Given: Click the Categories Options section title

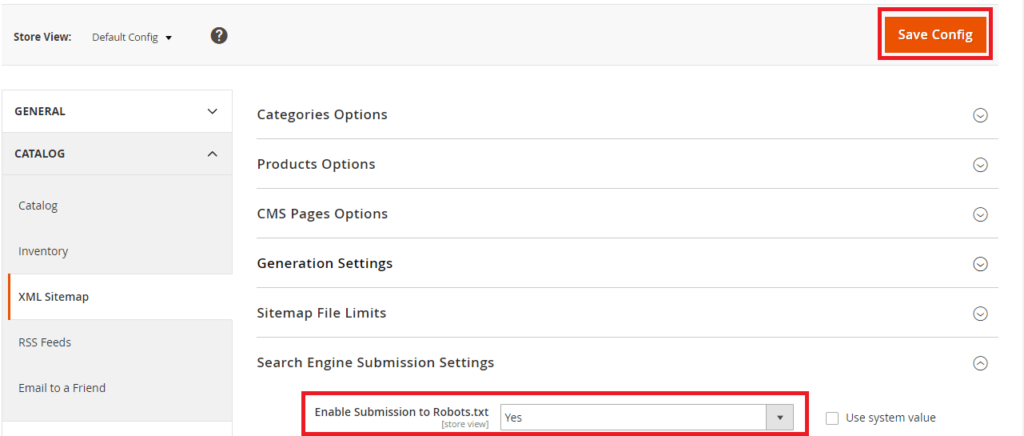Looking at the screenshot, I should click(322, 115).
